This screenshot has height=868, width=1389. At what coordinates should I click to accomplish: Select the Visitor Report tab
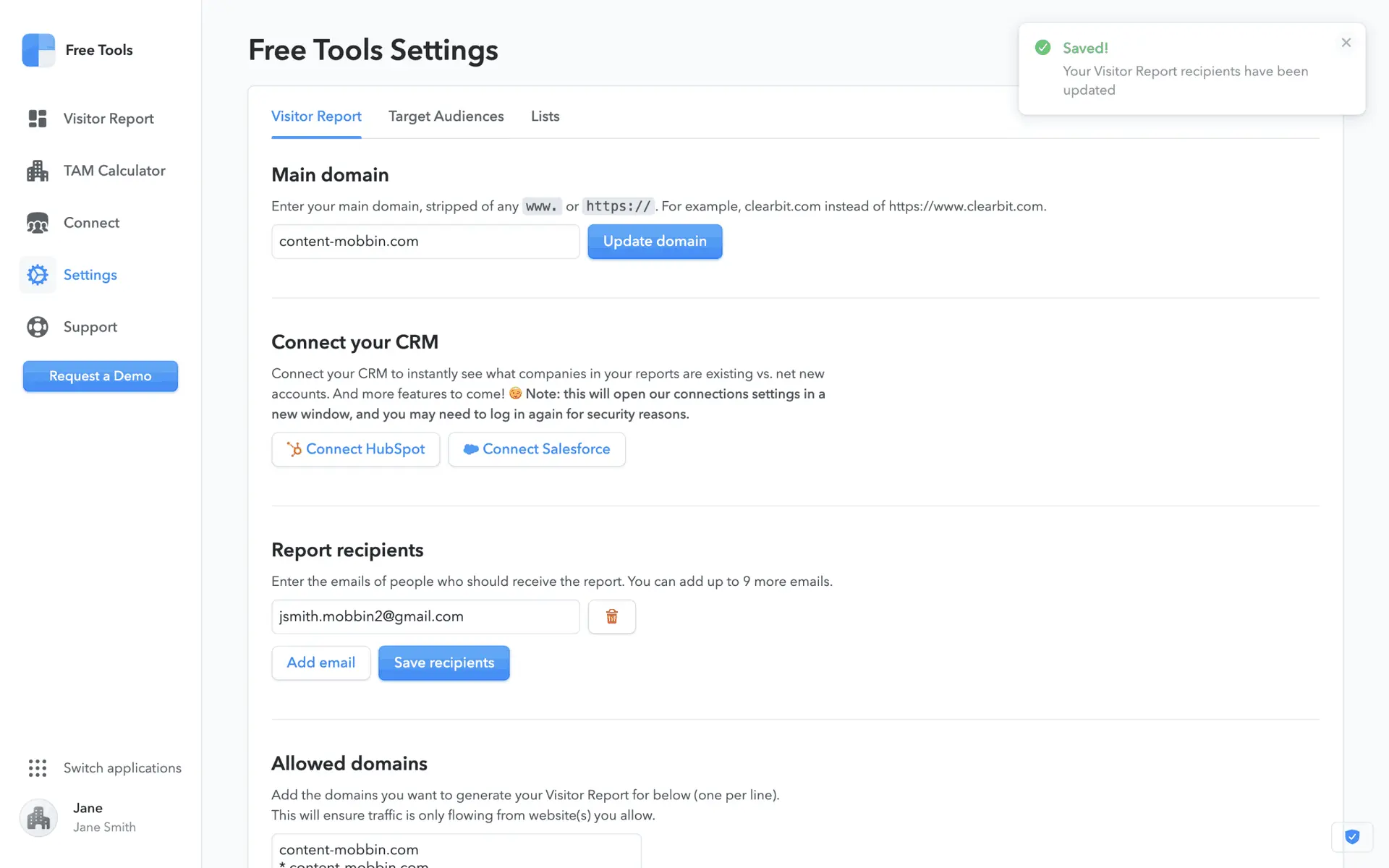coord(316,116)
